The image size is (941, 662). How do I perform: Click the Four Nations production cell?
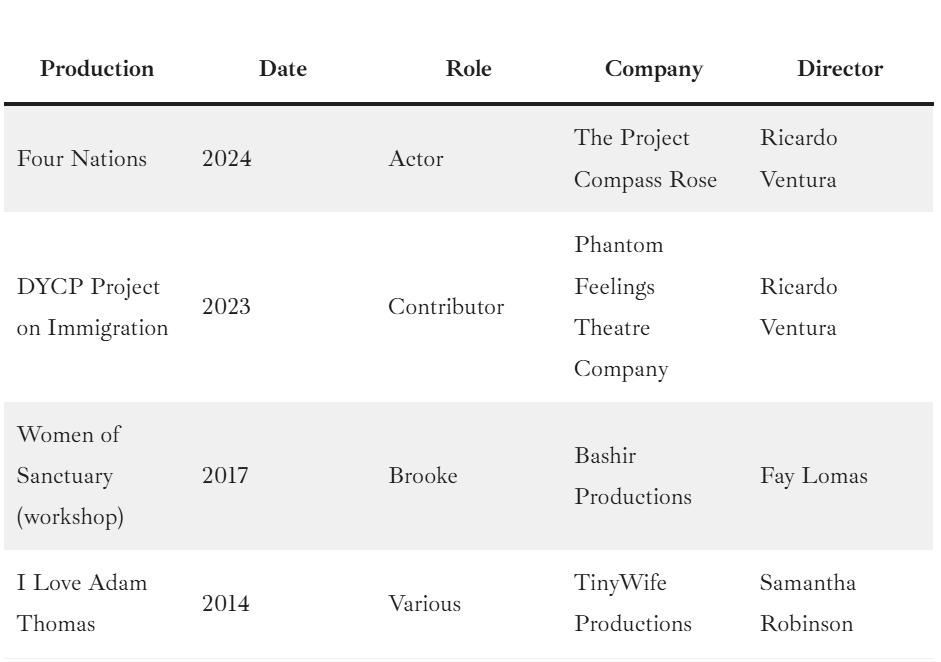pos(82,159)
